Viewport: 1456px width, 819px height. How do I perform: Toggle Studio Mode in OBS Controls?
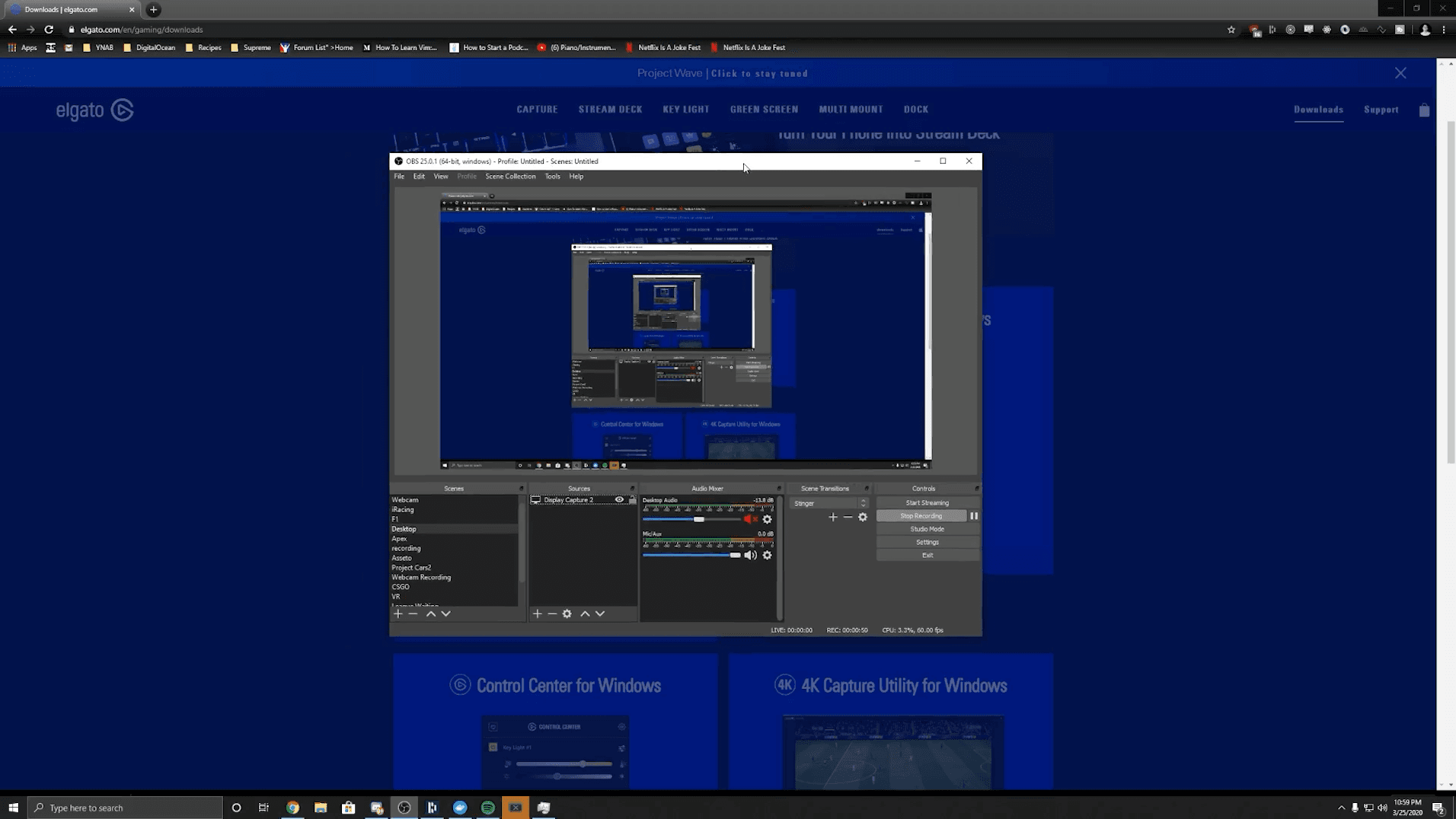click(x=927, y=529)
